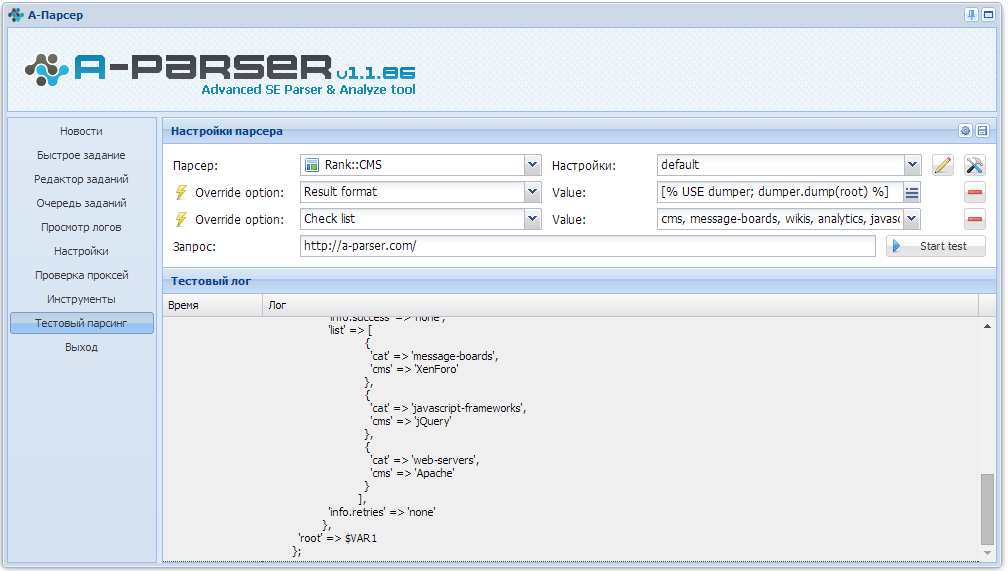Click the log scrollbar down arrow
Image resolution: width=1008 pixels, height=571 pixels.
987,553
